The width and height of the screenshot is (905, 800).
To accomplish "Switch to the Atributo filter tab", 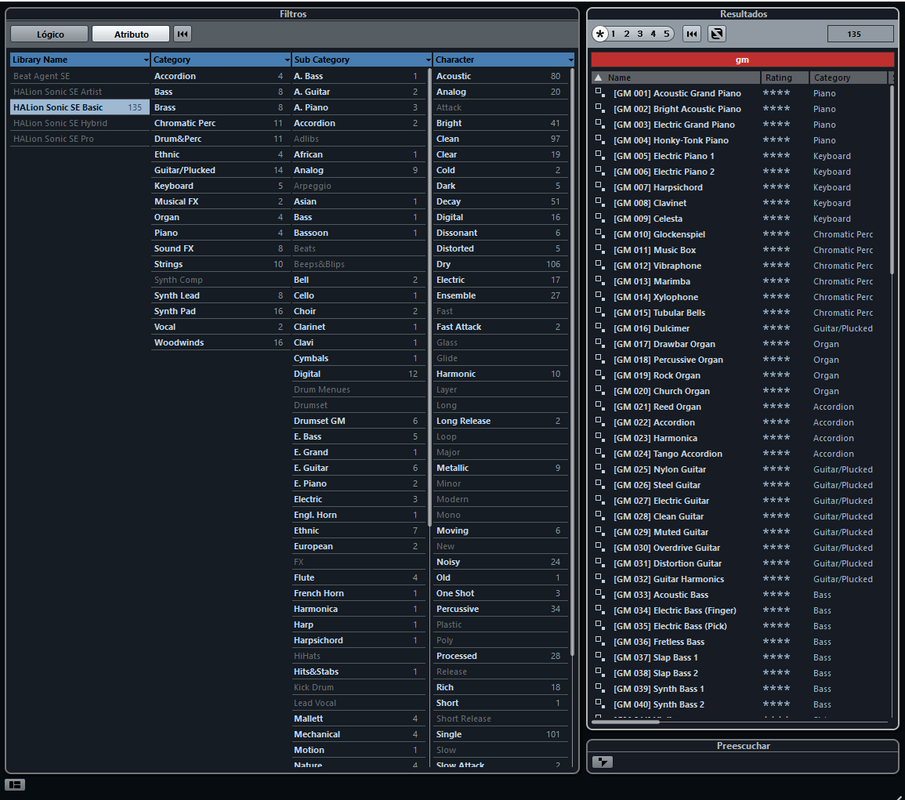I will click(131, 34).
